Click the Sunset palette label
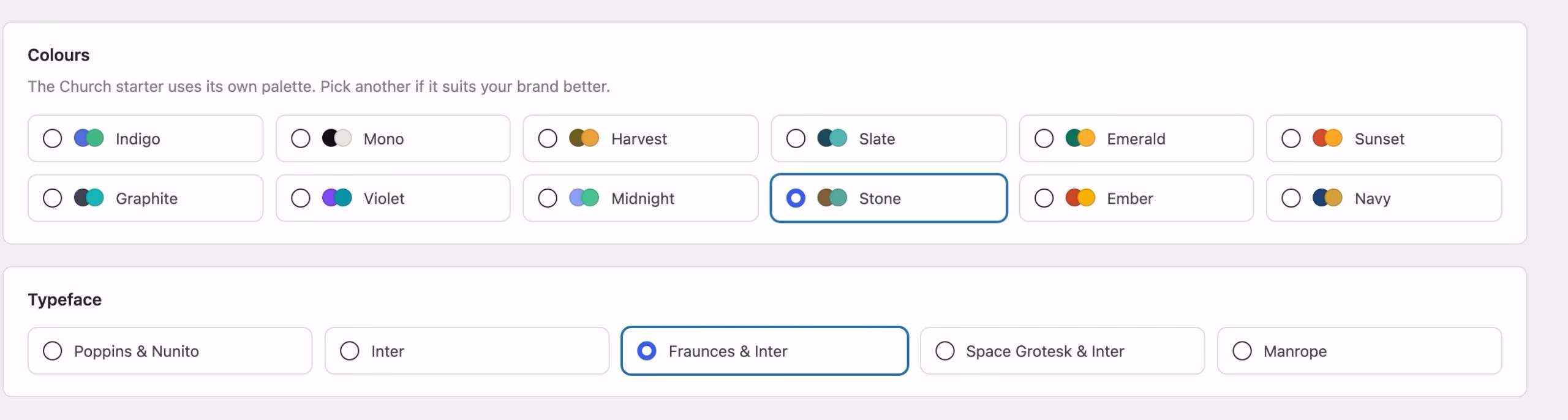 coord(1379,139)
